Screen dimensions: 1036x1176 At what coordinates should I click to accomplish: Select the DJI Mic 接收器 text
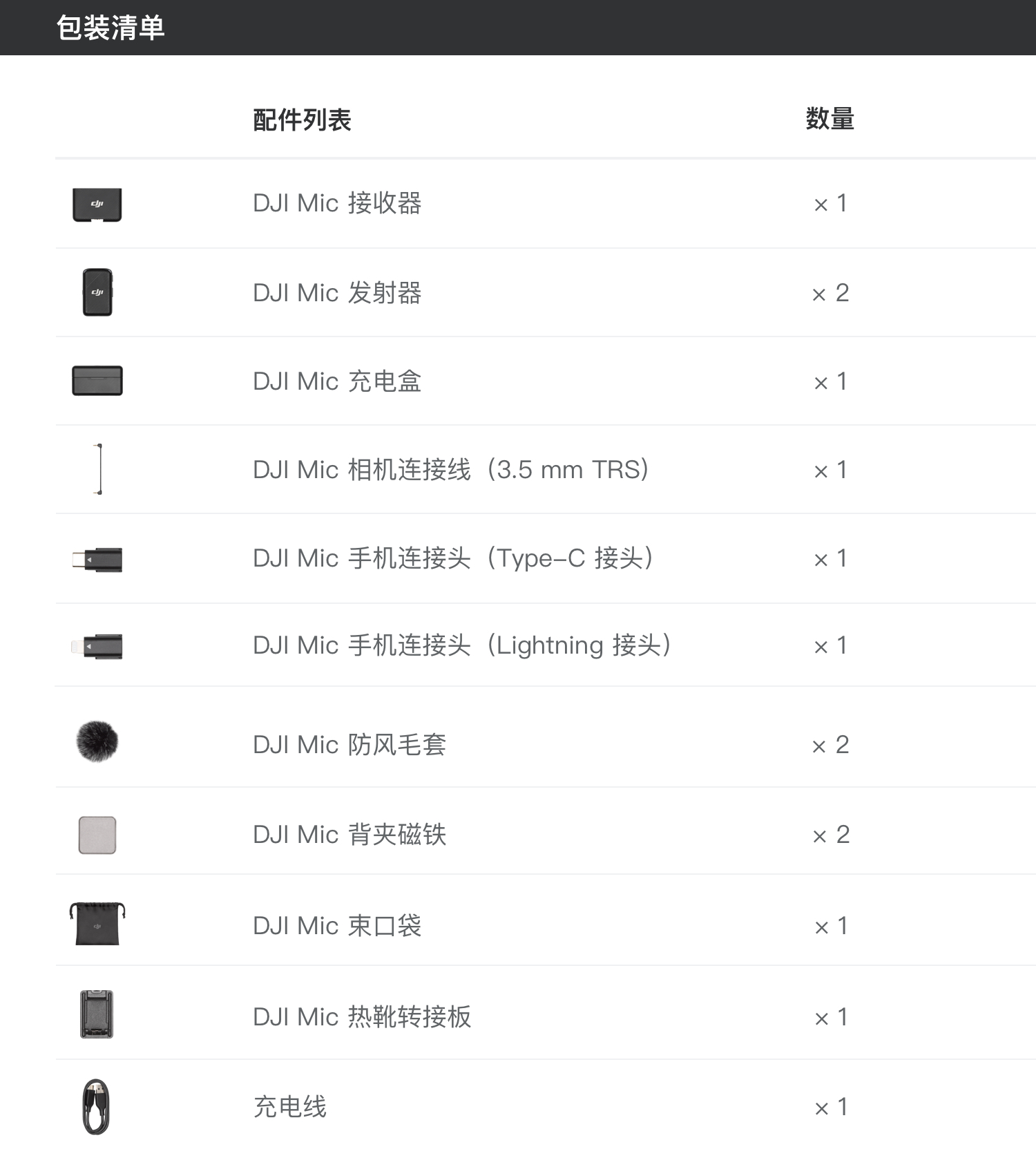point(337,203)
